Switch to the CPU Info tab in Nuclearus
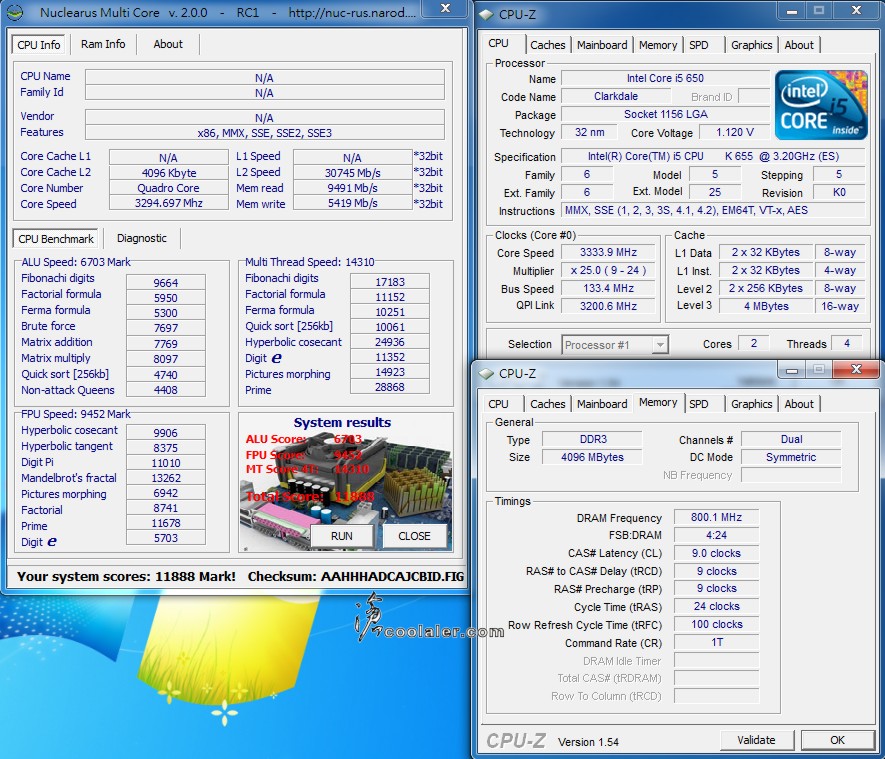885x759 pixels. click(38, 45)
